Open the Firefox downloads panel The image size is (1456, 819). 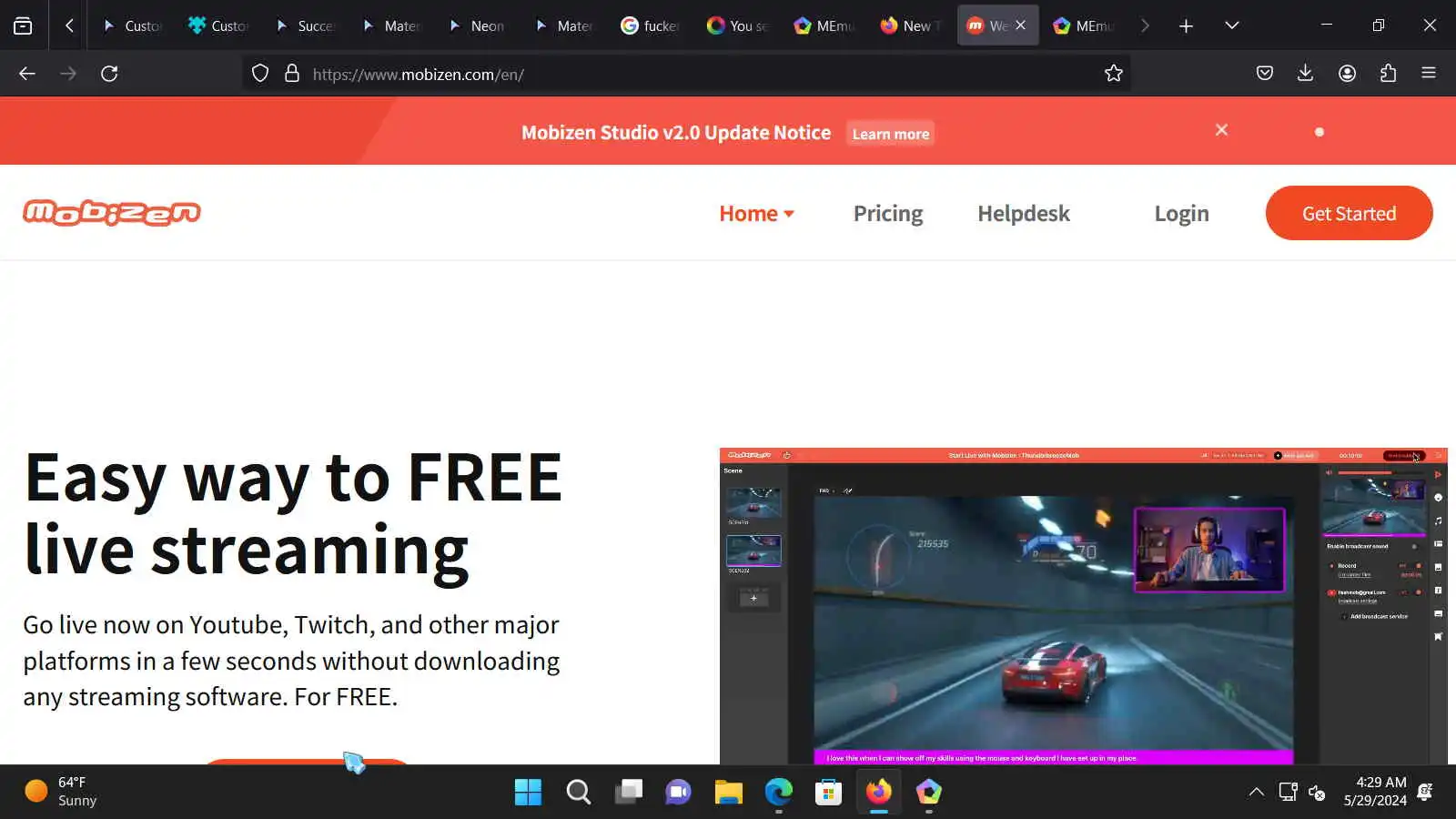(x=1305, y=74)
